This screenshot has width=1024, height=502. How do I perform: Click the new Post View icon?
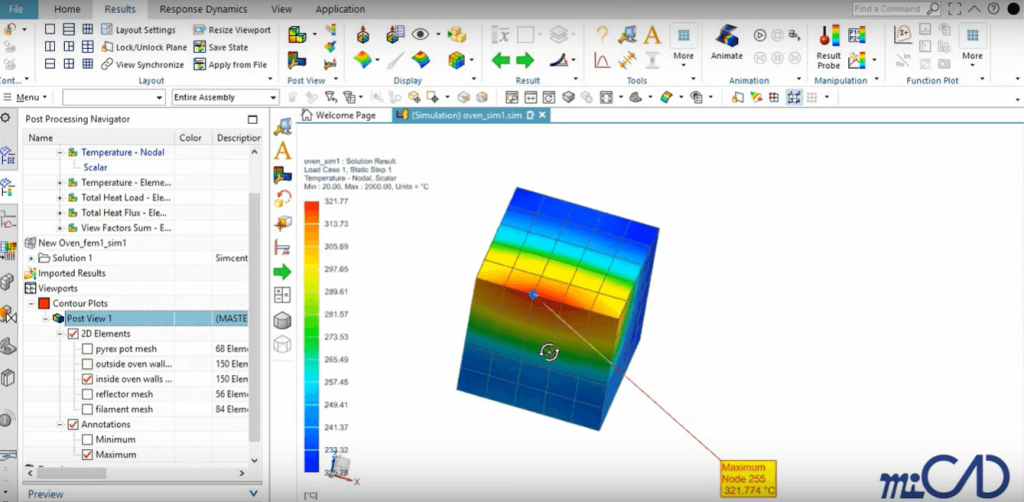coord(296,35)
